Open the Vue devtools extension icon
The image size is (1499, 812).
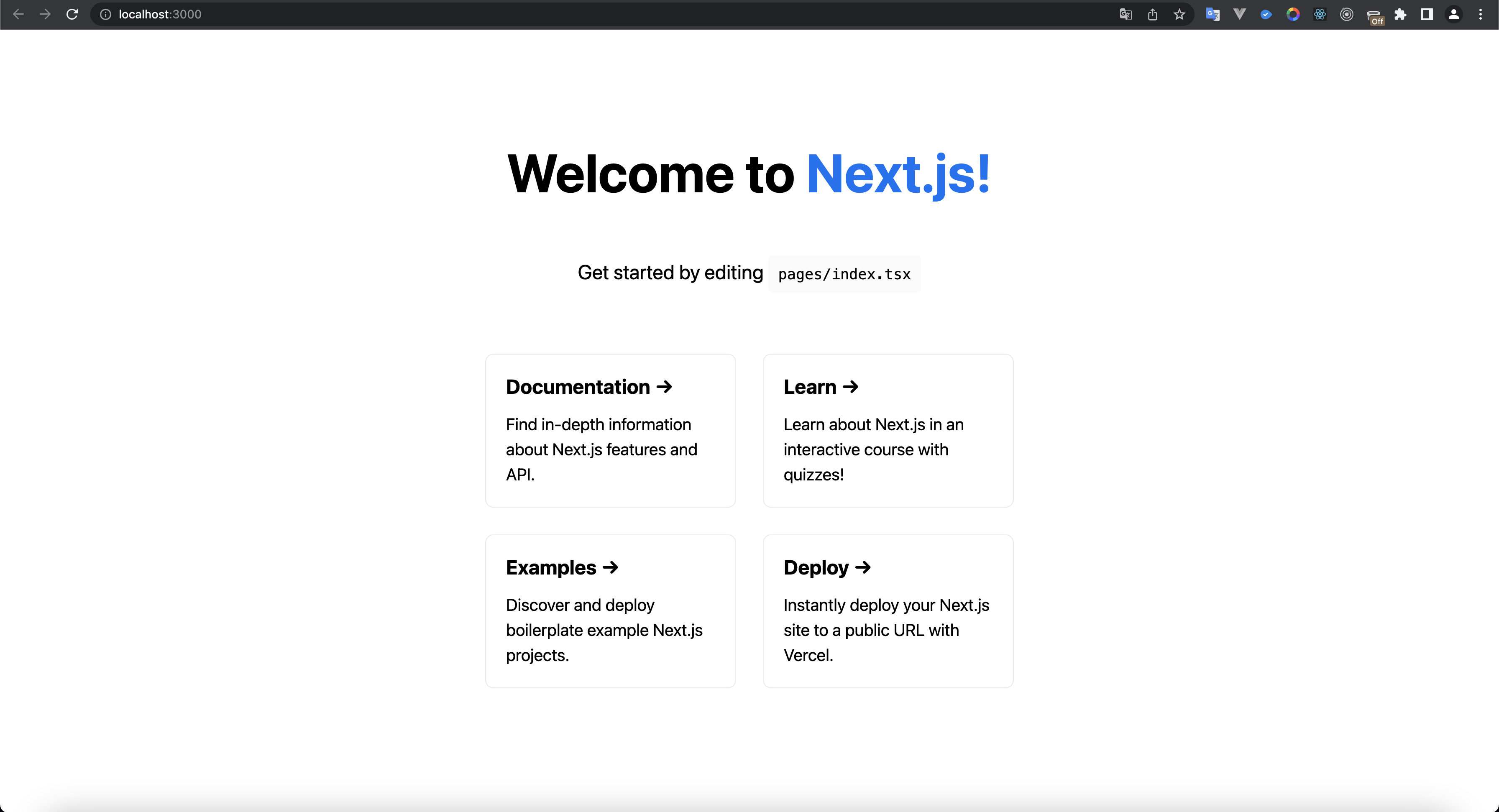point(1239,15)
